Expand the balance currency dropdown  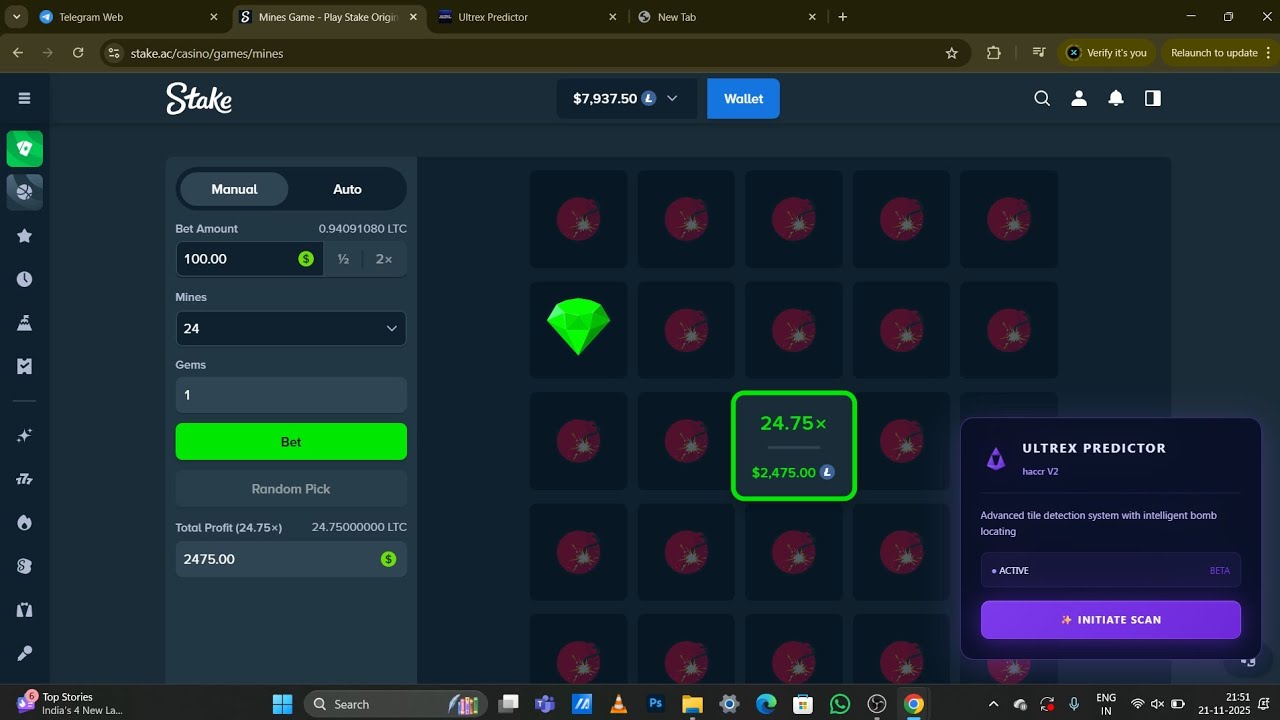(672, 98)
